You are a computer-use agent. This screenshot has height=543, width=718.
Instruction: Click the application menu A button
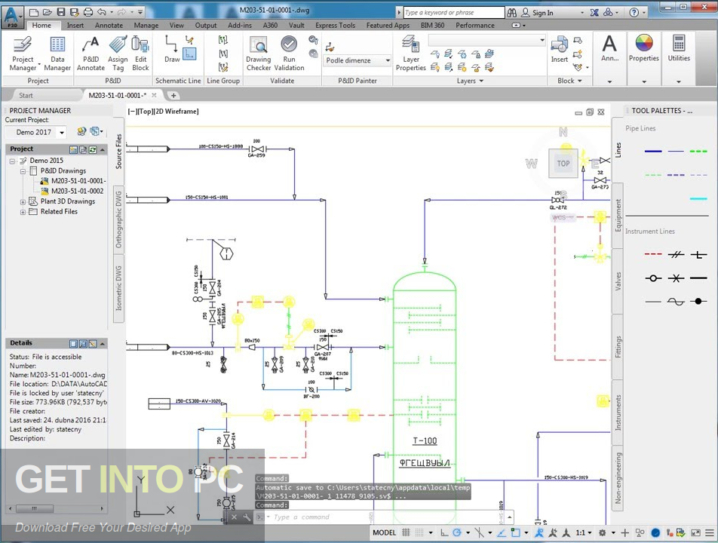tap(12, 16)
